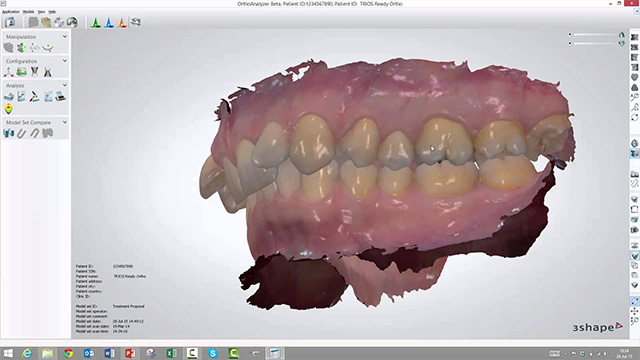This screenshot has height=360, width=640.
Task: Click the stacked layers icon in right toolbar
Action: (x=634, y=245)
